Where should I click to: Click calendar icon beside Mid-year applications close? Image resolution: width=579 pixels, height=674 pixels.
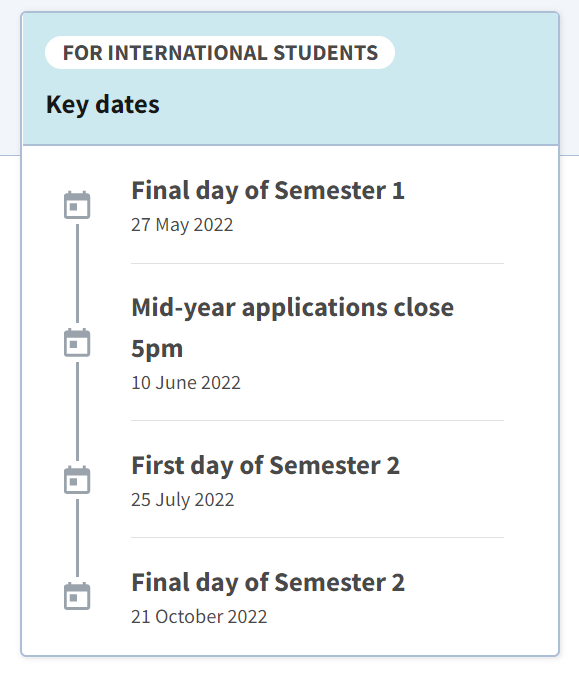pyautogui.click(x=77, y=343)
